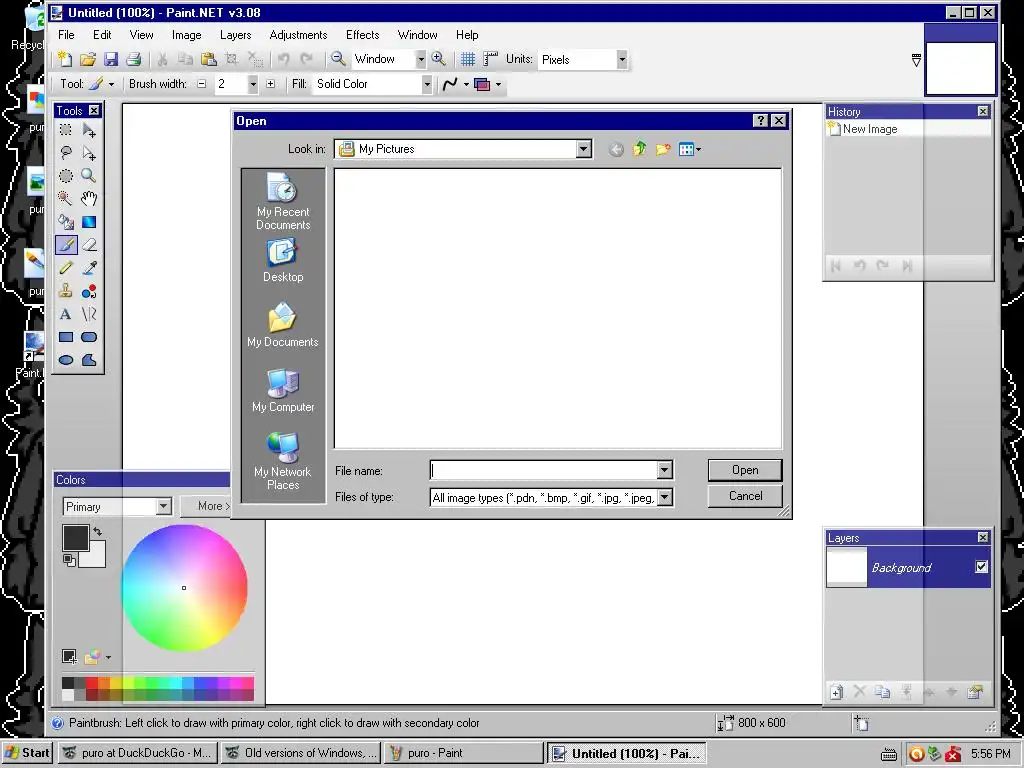Select the Magic Wand tool
Viewport: 1024px width, 768px height.
(66, 199)
